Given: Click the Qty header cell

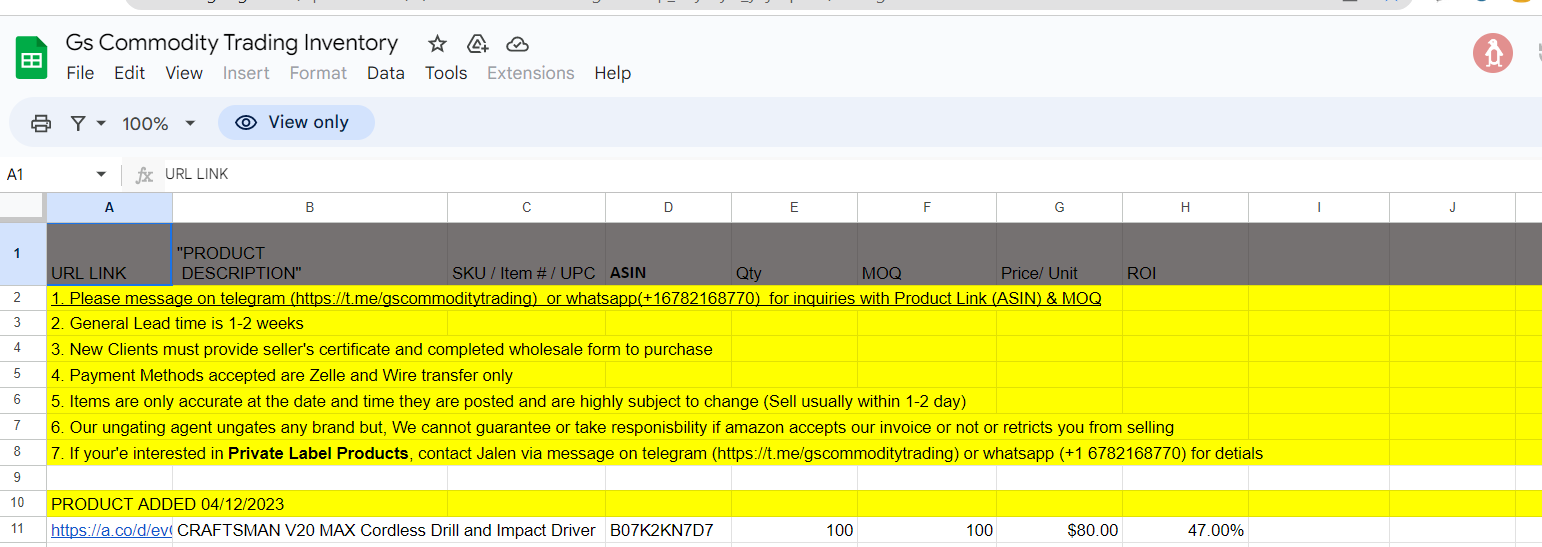Looking at the screenshot, I should coord(795,254).
